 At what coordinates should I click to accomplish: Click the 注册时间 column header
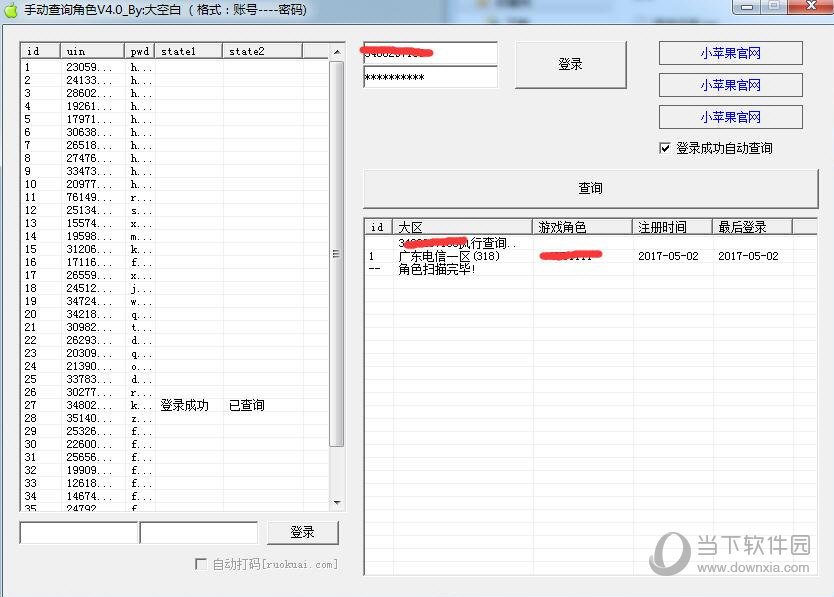[672, 227]
